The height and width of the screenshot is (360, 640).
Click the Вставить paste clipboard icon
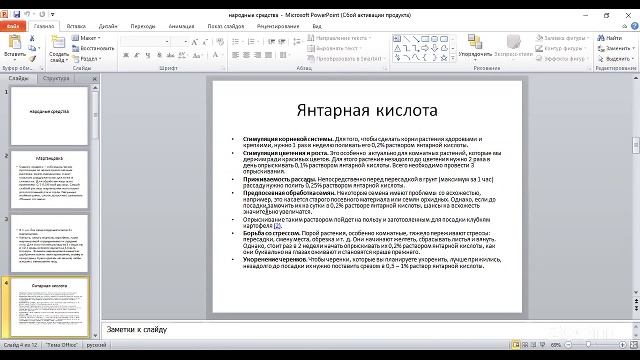click(15, 42)
